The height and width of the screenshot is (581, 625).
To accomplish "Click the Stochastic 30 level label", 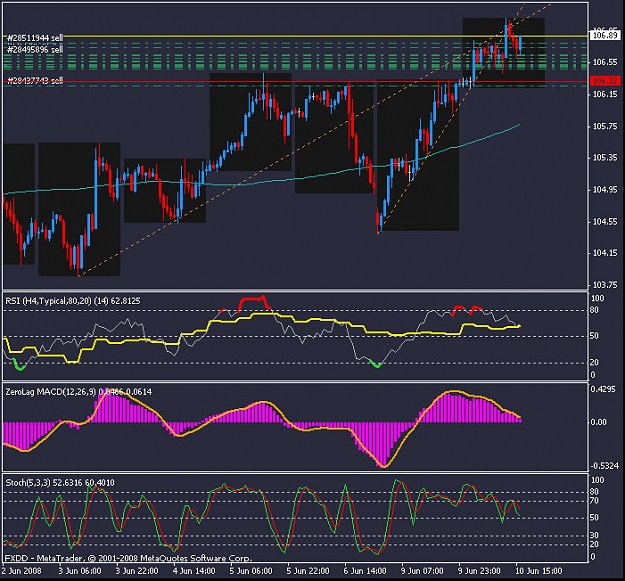I will click(x=594, y=535).
